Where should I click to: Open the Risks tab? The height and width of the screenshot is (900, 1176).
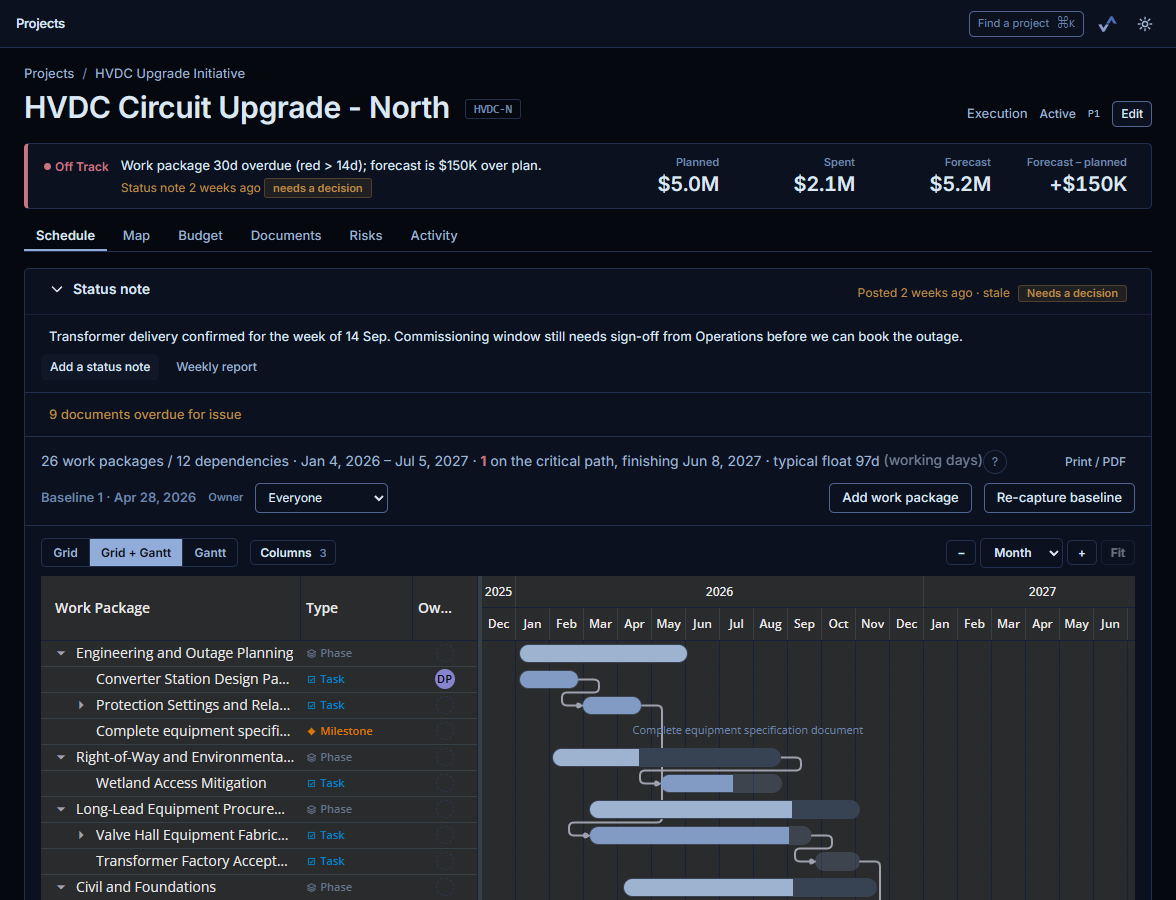365,236
